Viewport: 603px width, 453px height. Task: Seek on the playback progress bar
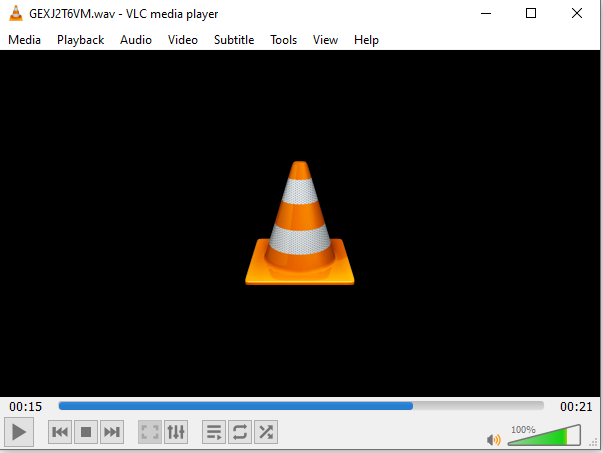[x=301, y=406]
